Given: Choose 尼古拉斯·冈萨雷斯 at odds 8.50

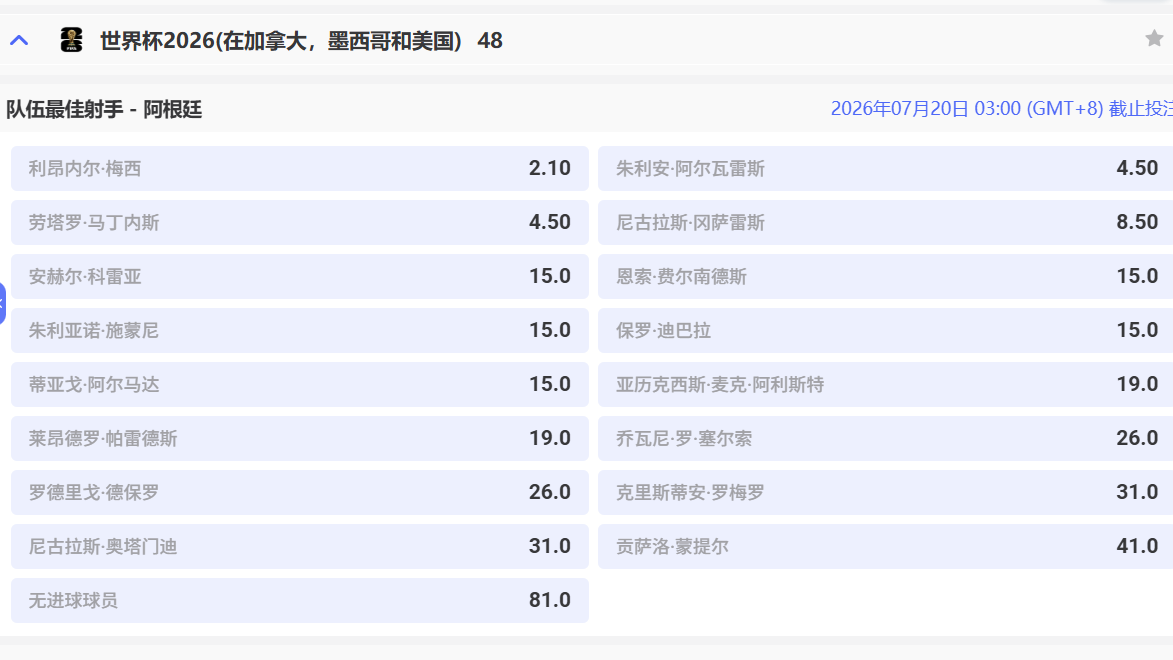Looking at the screenshot, I should click(x=885, y=223).
